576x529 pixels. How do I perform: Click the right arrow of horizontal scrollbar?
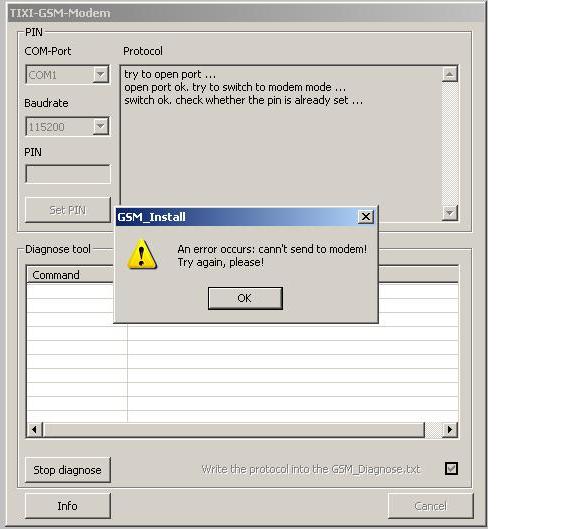coord(450,429)
